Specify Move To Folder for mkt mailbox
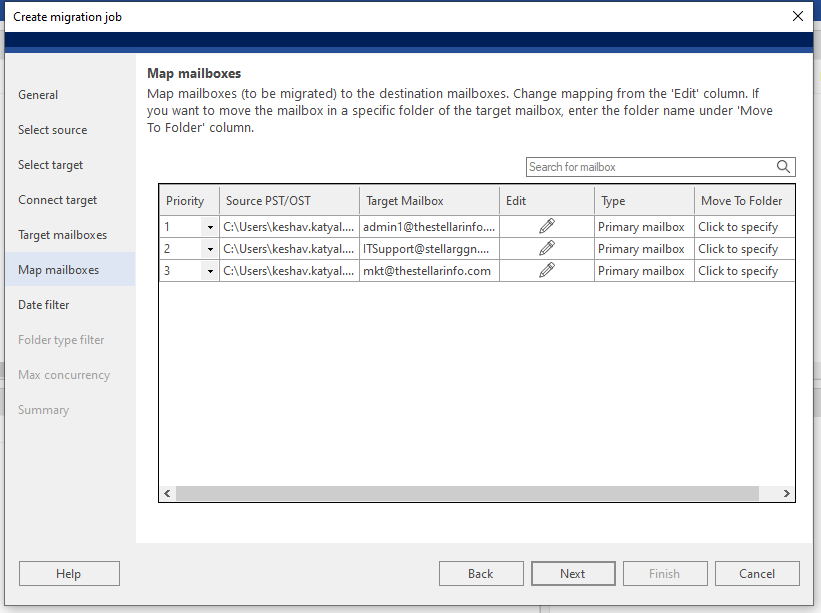Image resolution: width=821 pixels, height=613 pixels. [x=738, y=271]
